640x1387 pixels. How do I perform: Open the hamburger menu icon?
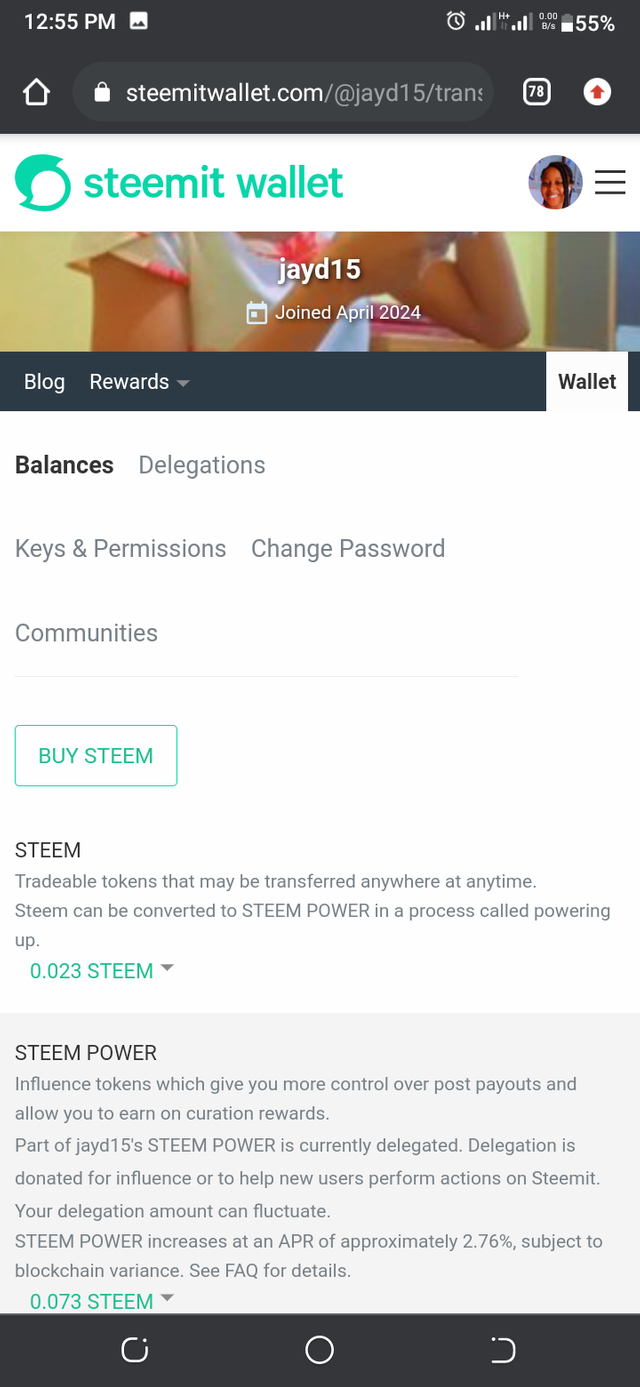[x=610, y=183]
